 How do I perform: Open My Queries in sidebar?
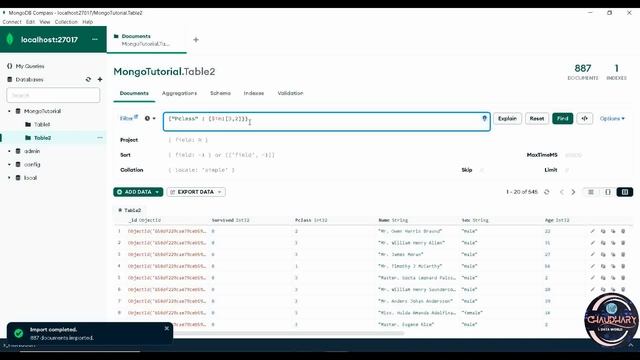click(30, 66)
